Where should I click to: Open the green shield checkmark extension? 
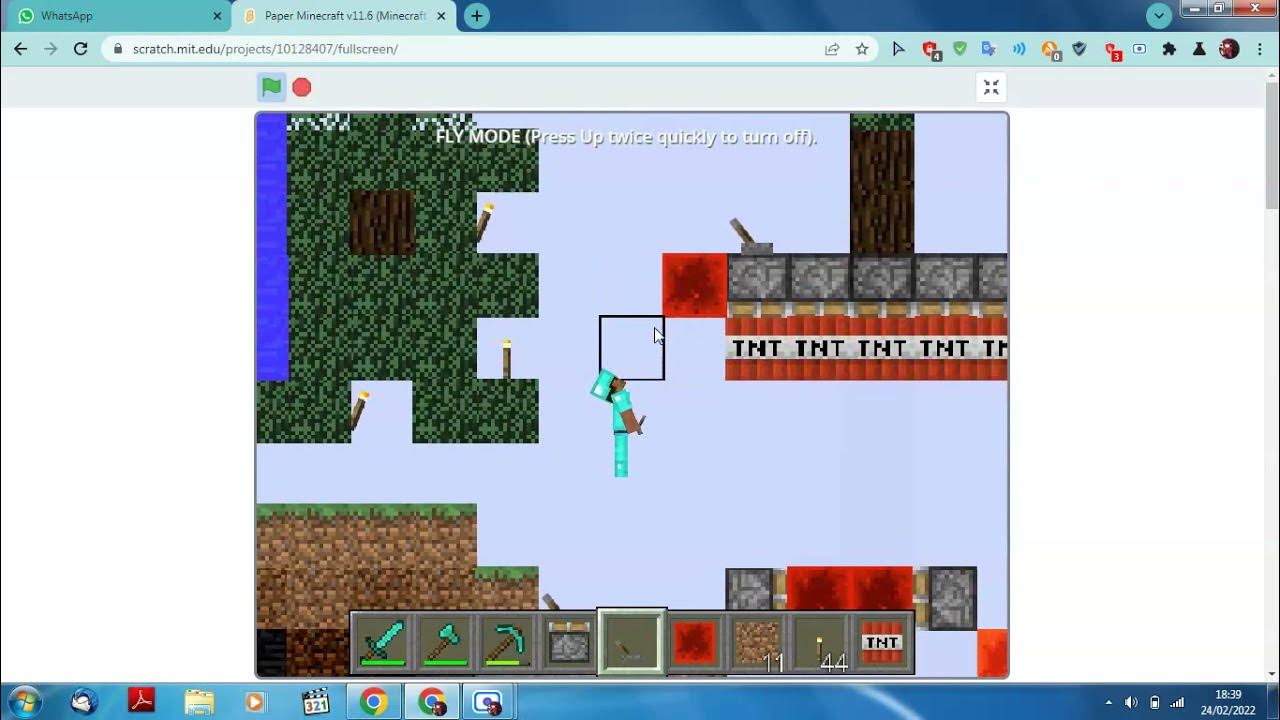[960, 49]
